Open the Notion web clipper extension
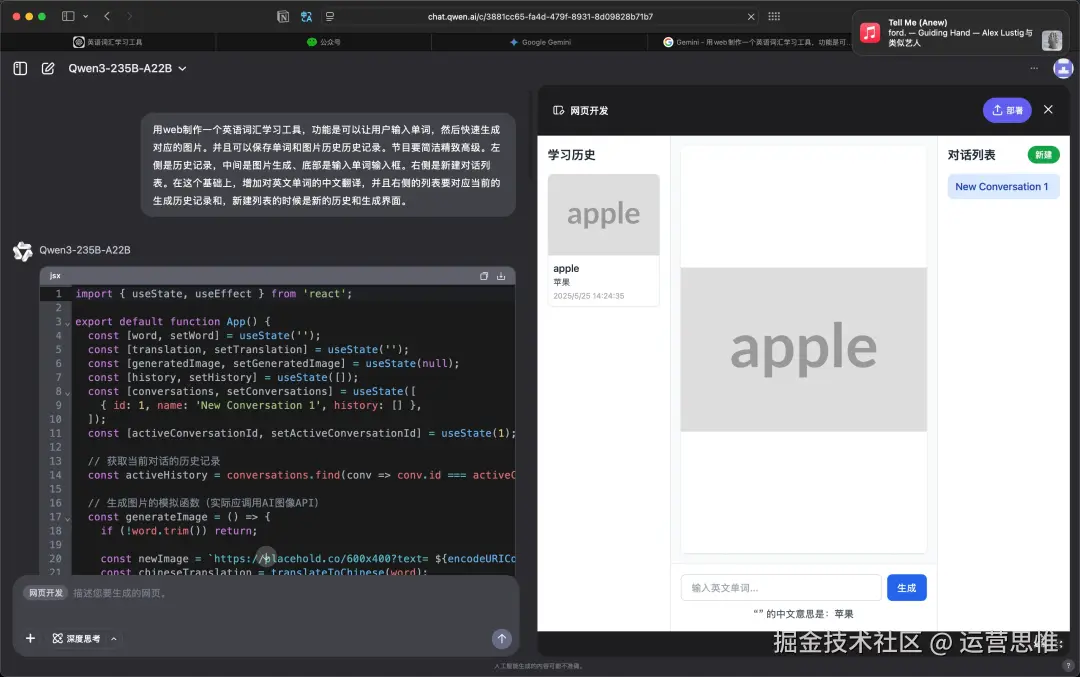Screen dimensions: 1080x677 (282, 17)
